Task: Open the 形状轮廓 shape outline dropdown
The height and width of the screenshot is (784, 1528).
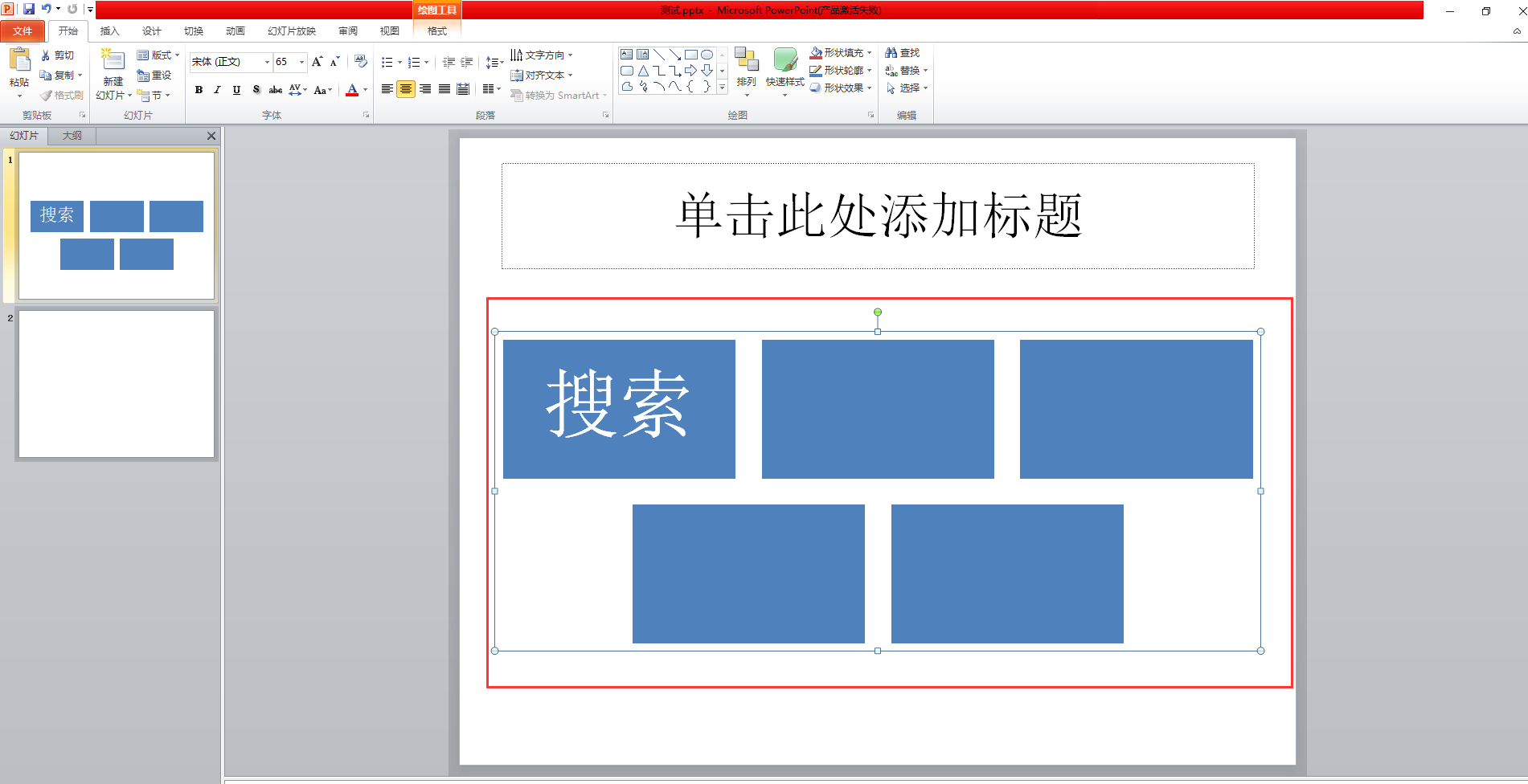Action: (841, 71)
